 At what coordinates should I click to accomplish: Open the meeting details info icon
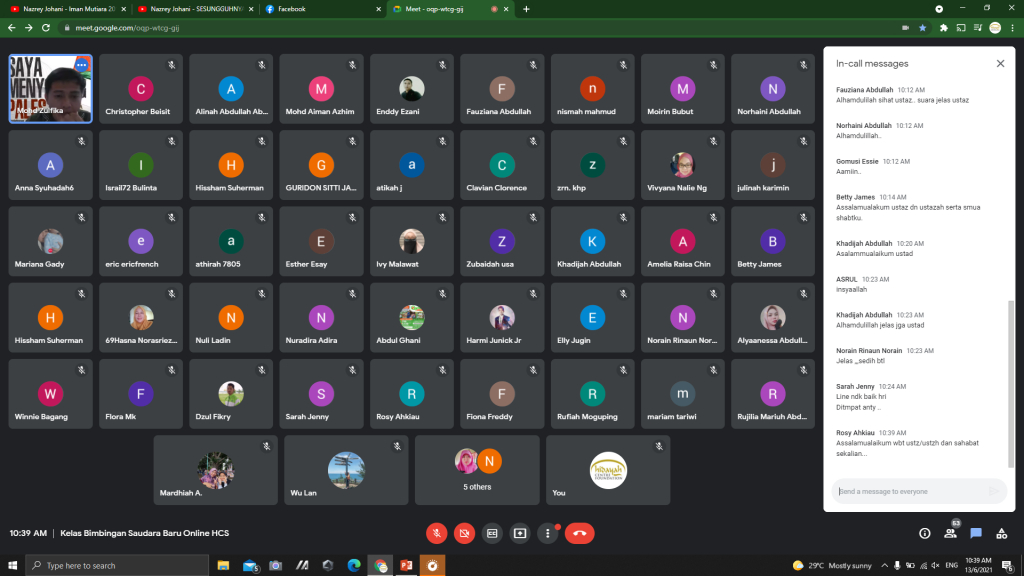coord(924,533)
